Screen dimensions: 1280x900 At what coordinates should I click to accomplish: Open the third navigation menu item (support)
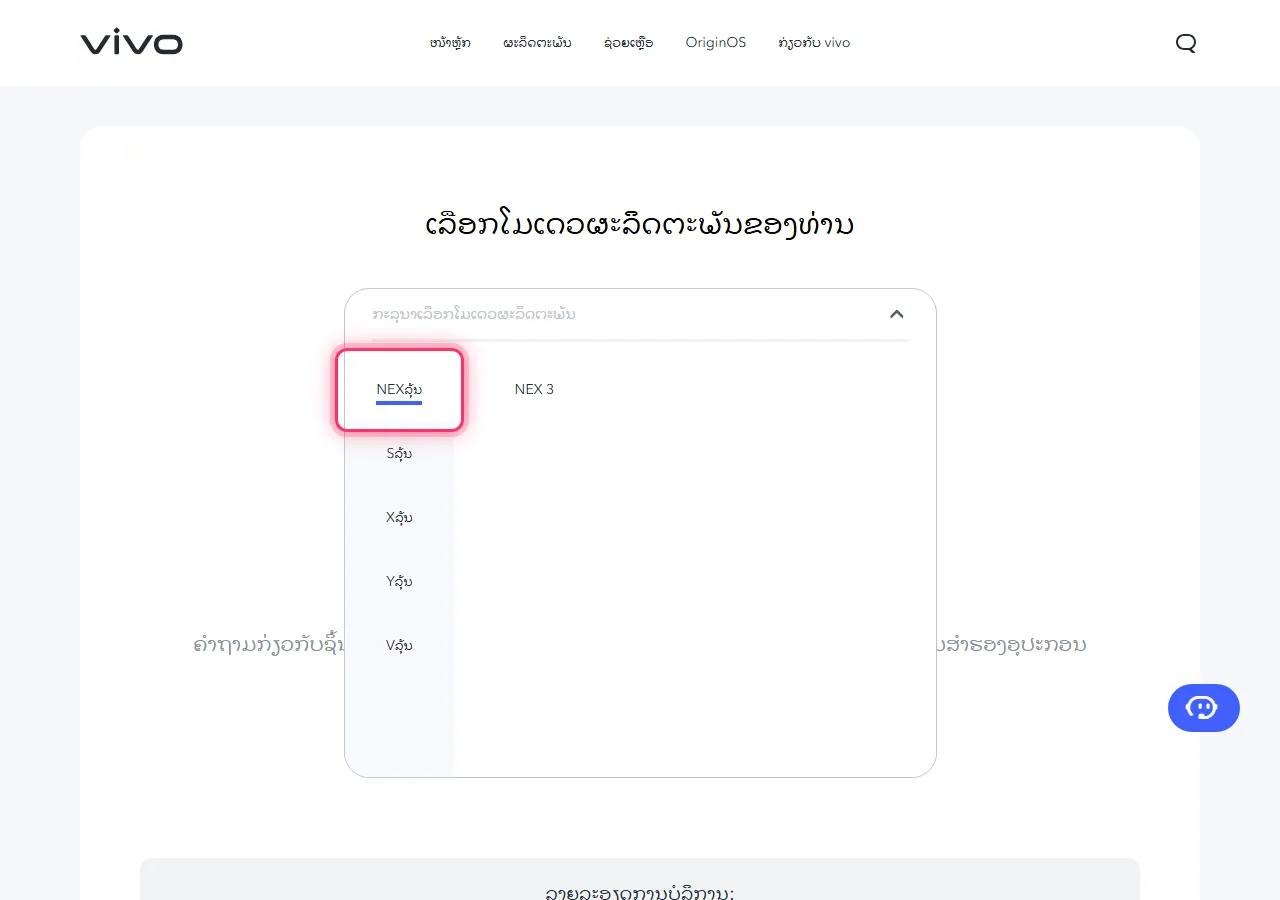point(629,43)
